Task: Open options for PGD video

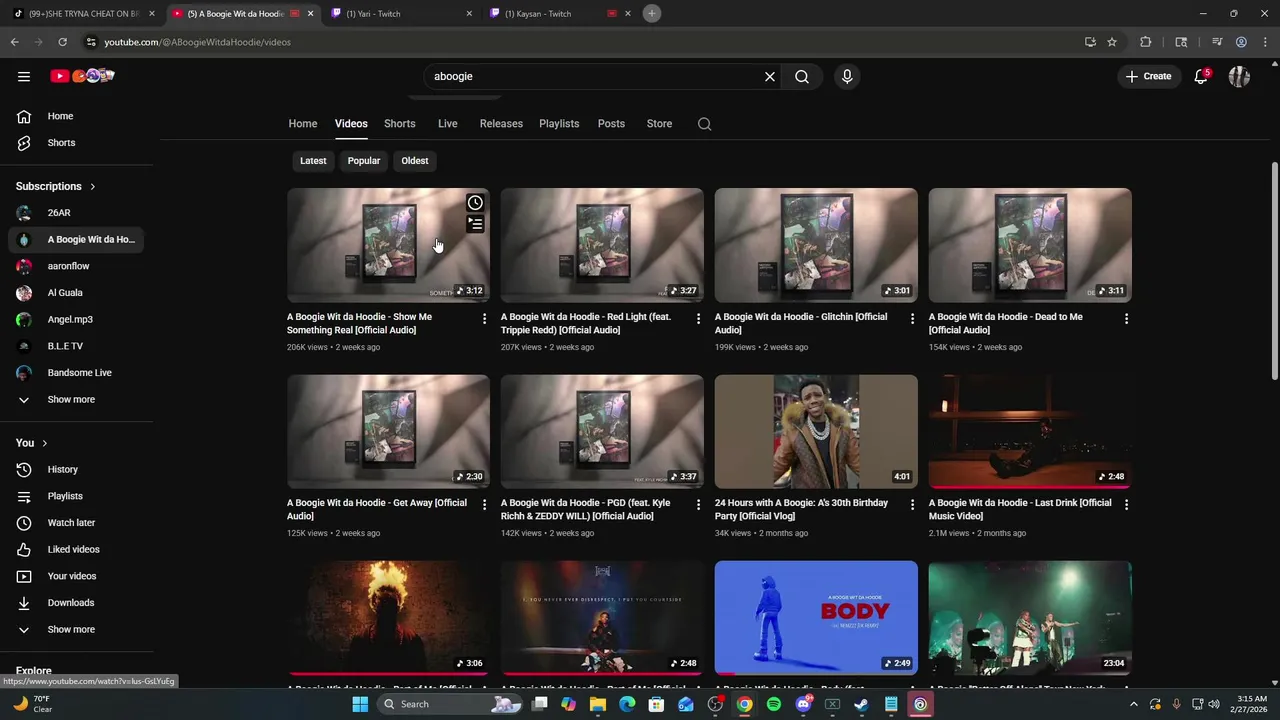Action: tap(698, 504)
